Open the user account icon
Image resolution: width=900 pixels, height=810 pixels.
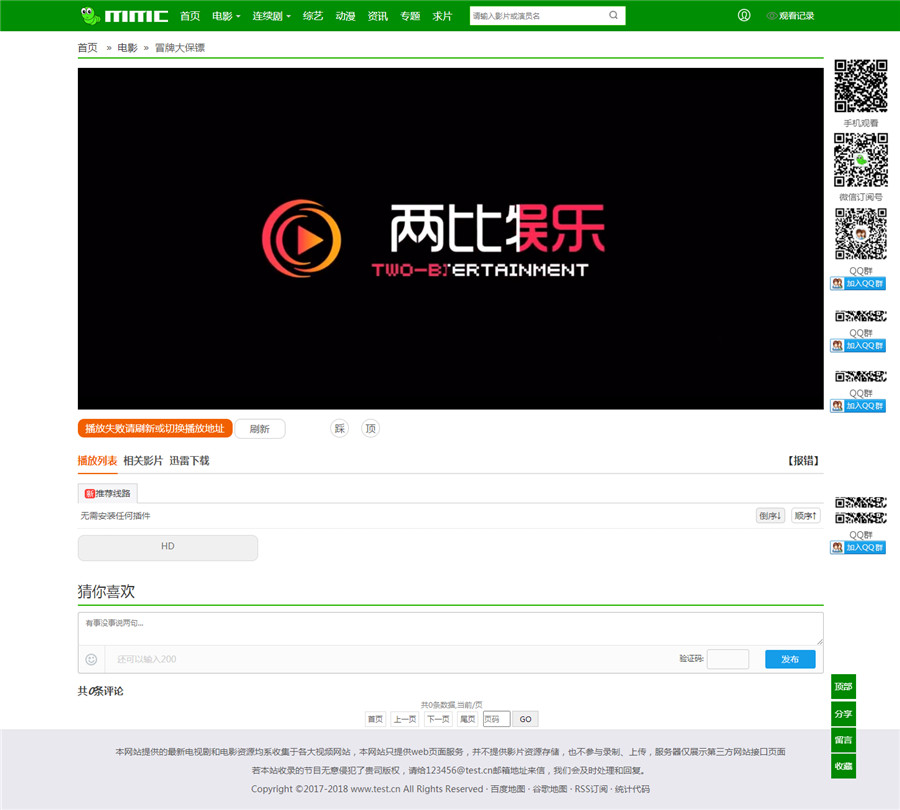pyautogui.click(x=744, y=15)
